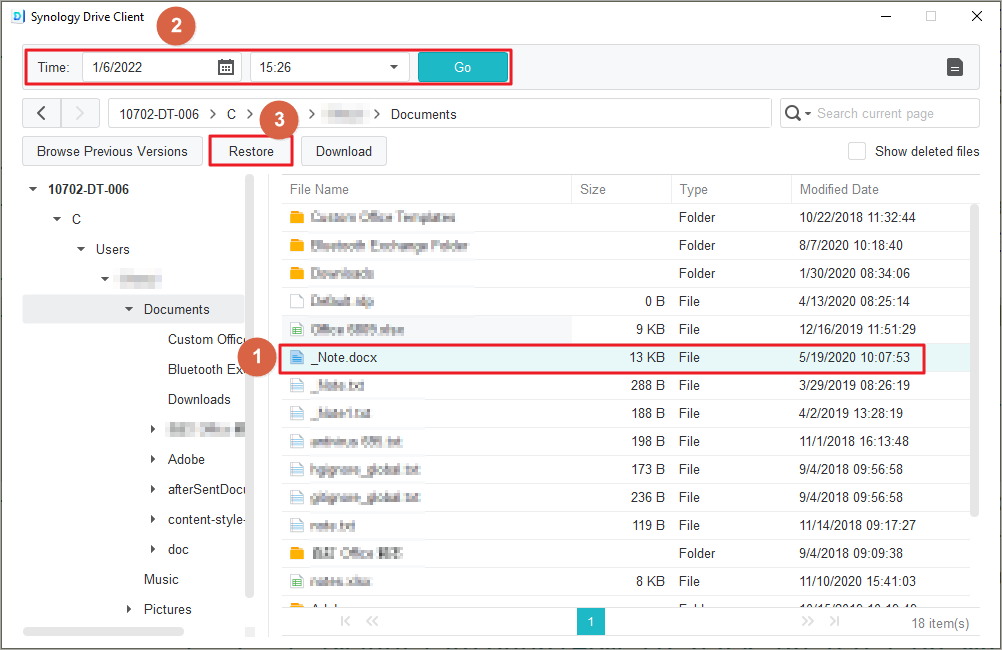Click the search magnifier icon
1002x650 pixels.
[794, 114]
